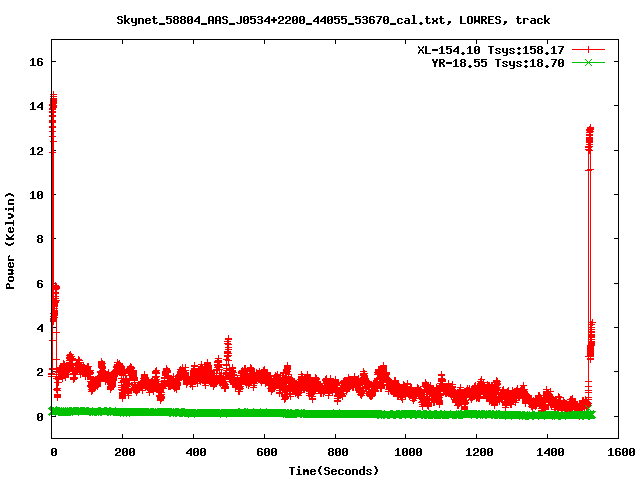Click the x-axis tick label 800

click(x=338, y=452)
